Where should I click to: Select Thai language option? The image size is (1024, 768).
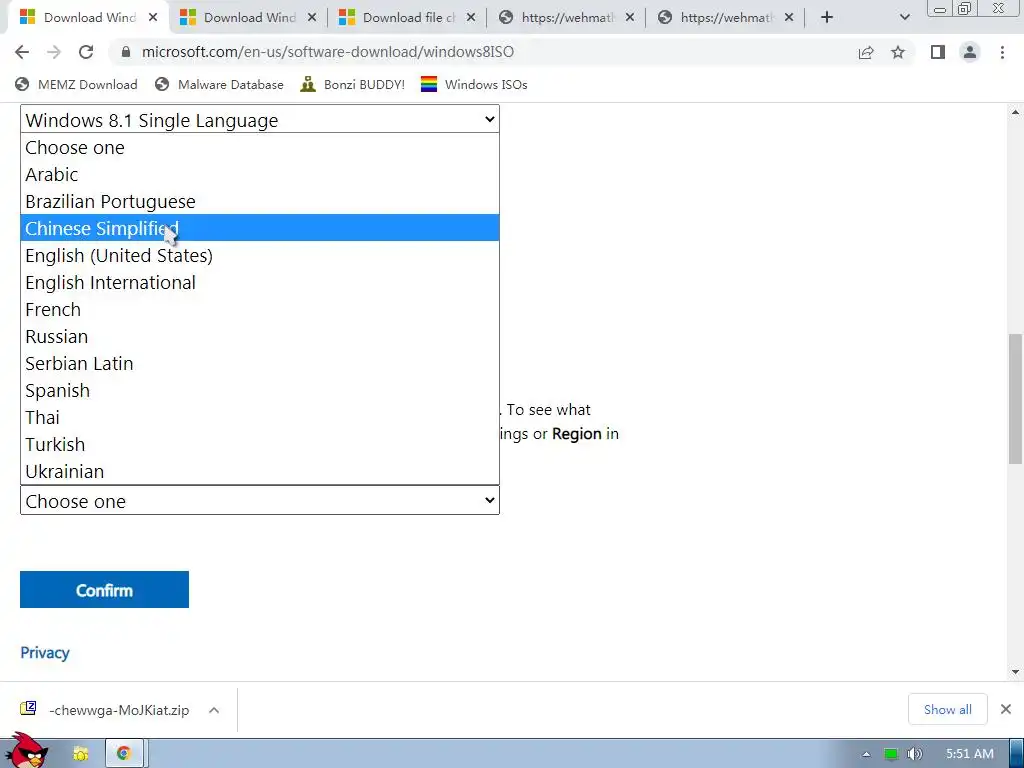tap(260, 417)
